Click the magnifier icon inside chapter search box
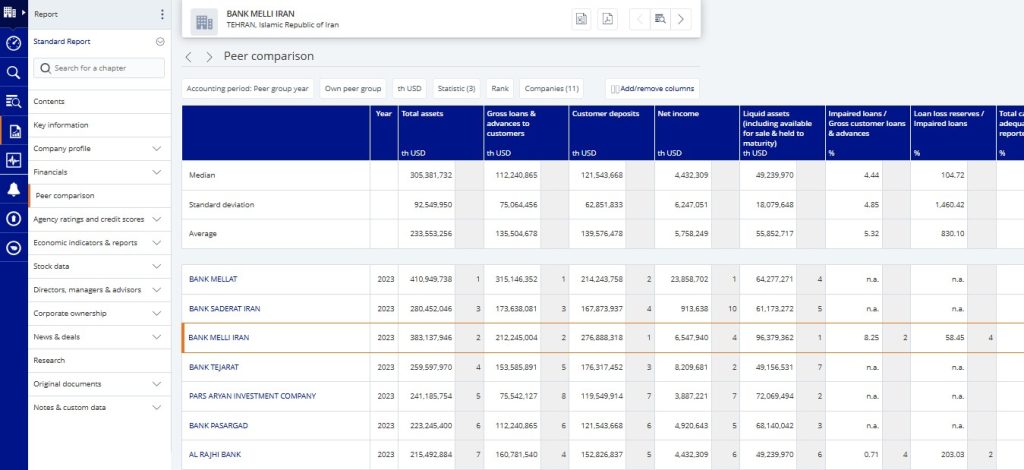Screen dimensions: 1024x470 pyautogui.click(x=46, y=68)
